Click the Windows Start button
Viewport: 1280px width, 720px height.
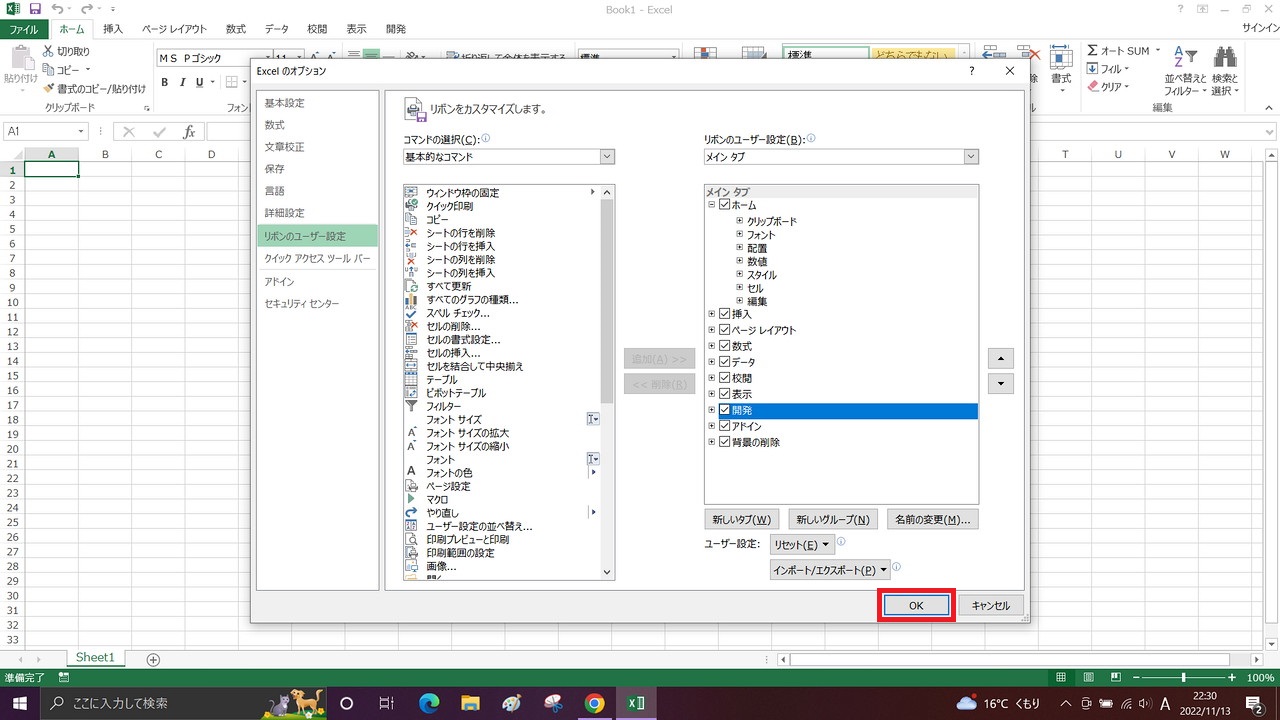pyautogui.click(x=19, y=703)
